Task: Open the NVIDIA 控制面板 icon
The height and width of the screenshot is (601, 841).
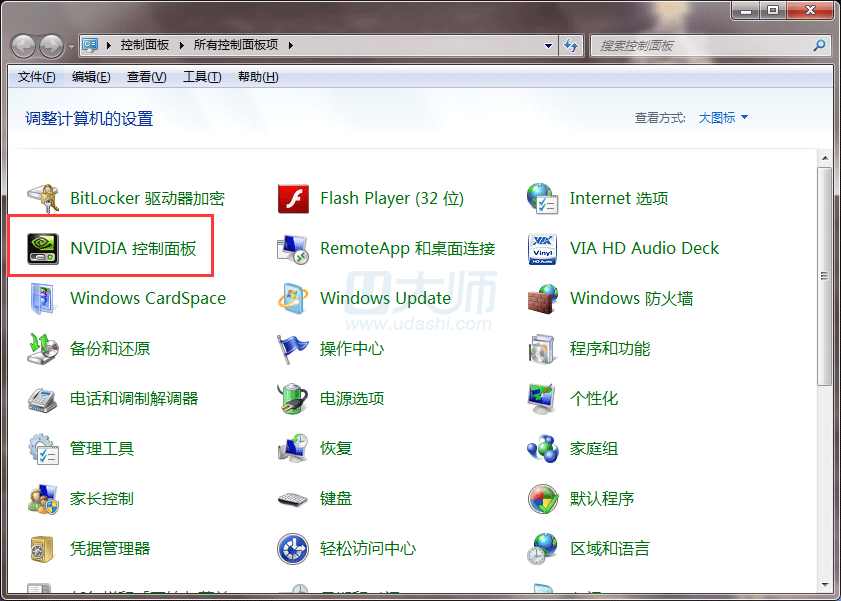Action: [x=42, y=248]
